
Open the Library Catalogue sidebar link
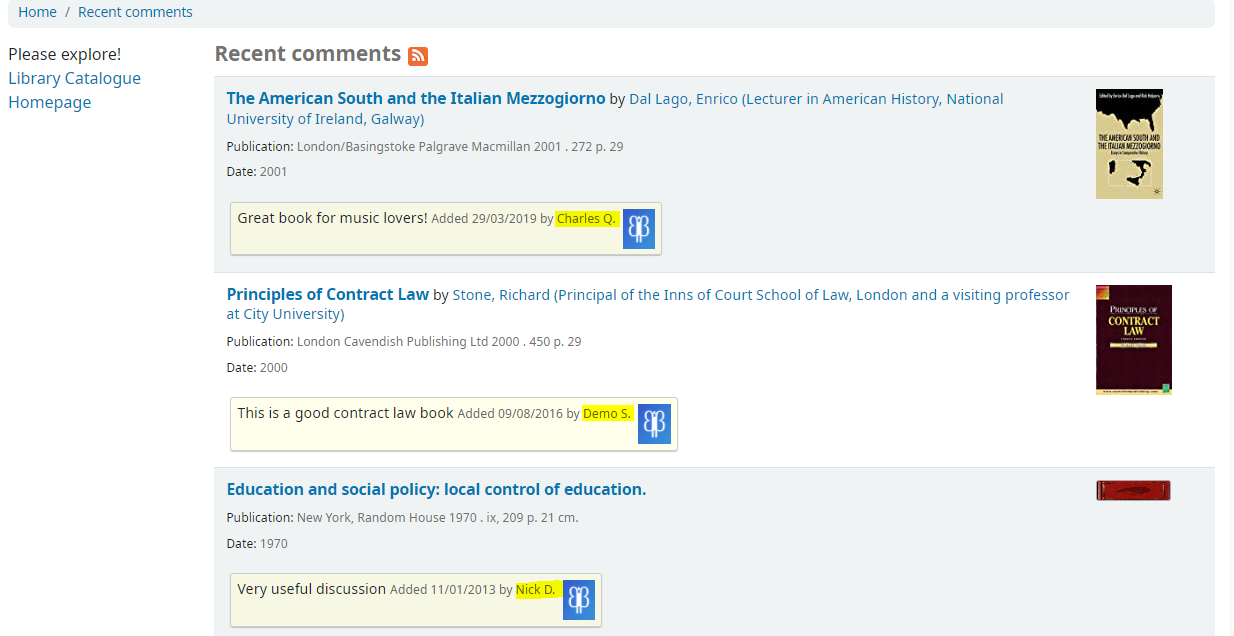coord(74,78)
